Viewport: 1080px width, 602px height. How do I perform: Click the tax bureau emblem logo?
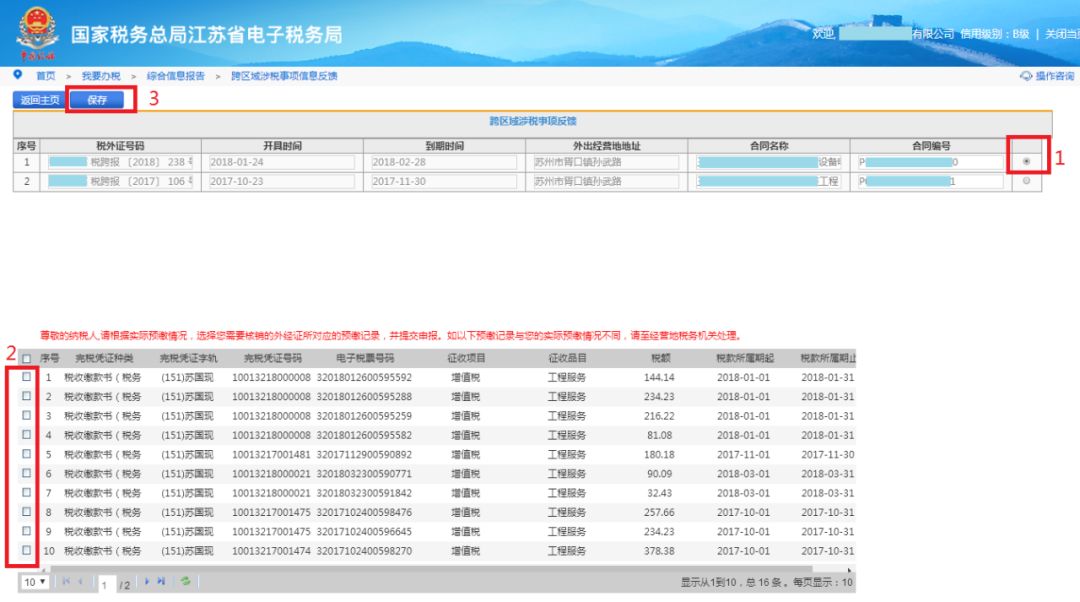point(36,33)
